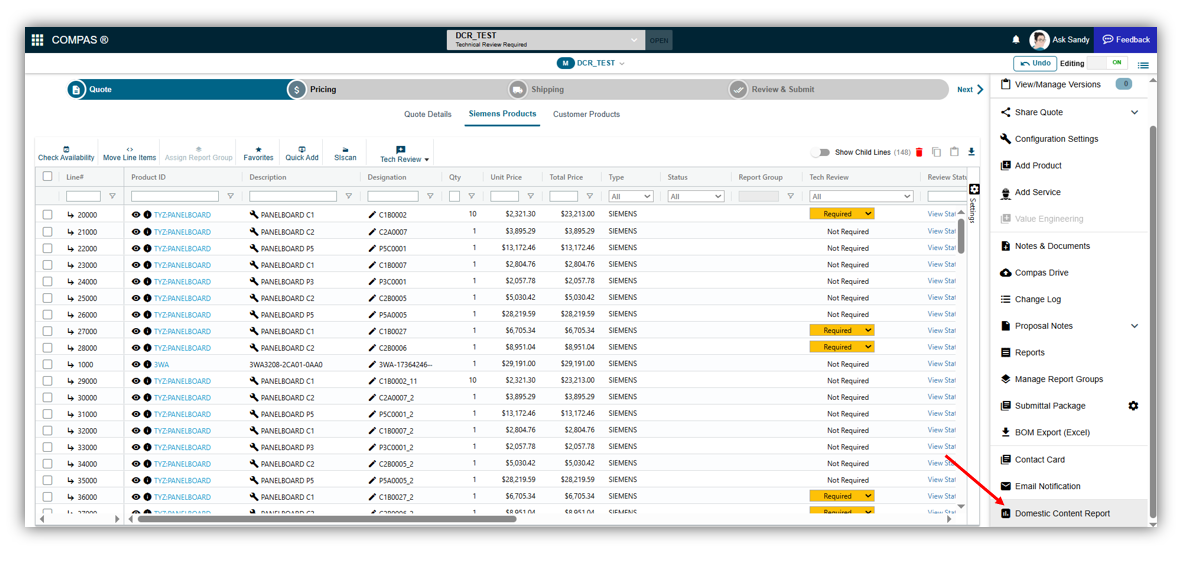The width and height of the screenshot is (1194, 561).
Task: Open the Tech Review filter All dropdown
Action: 861,196
